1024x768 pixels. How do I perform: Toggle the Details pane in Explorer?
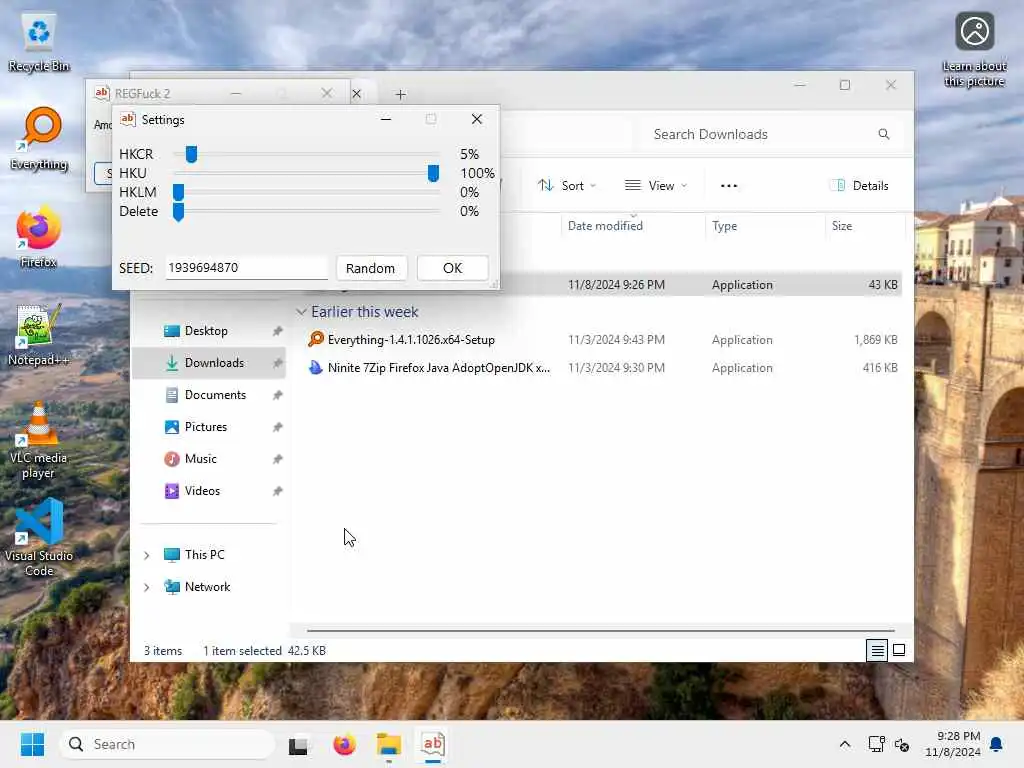pos(859,185)
